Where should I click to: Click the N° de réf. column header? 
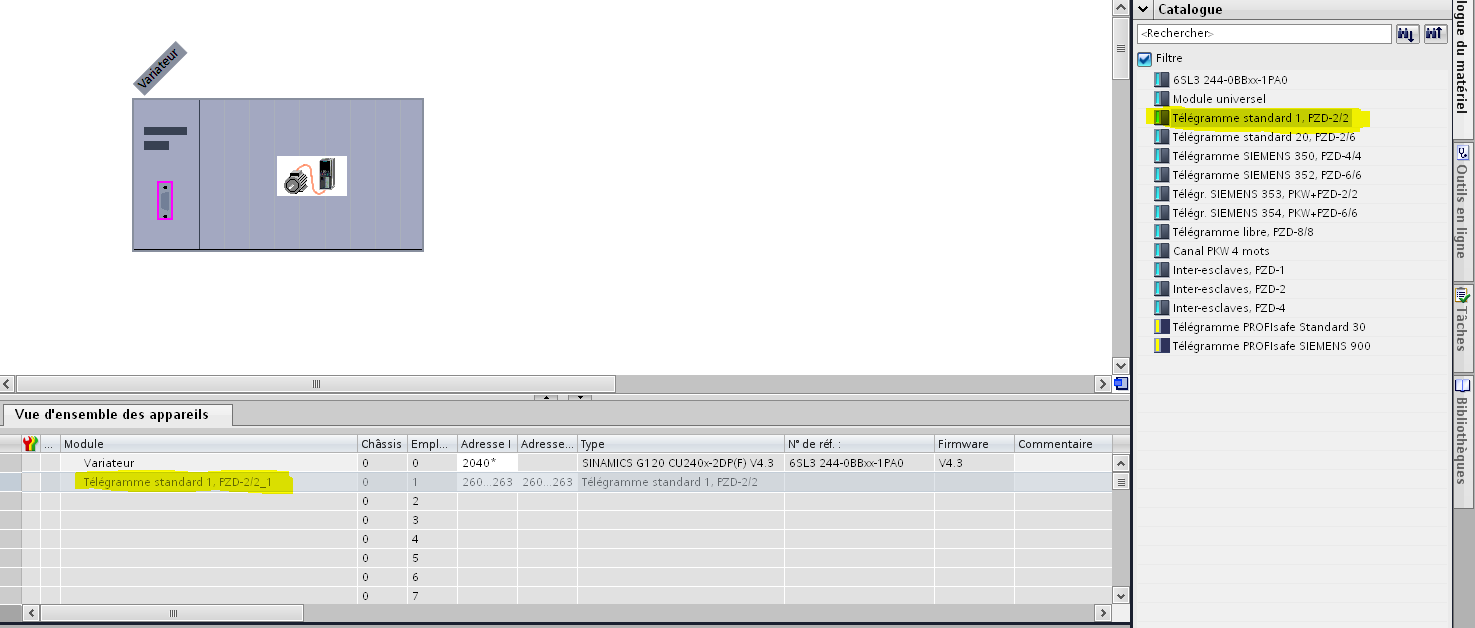tap(859, 444)
